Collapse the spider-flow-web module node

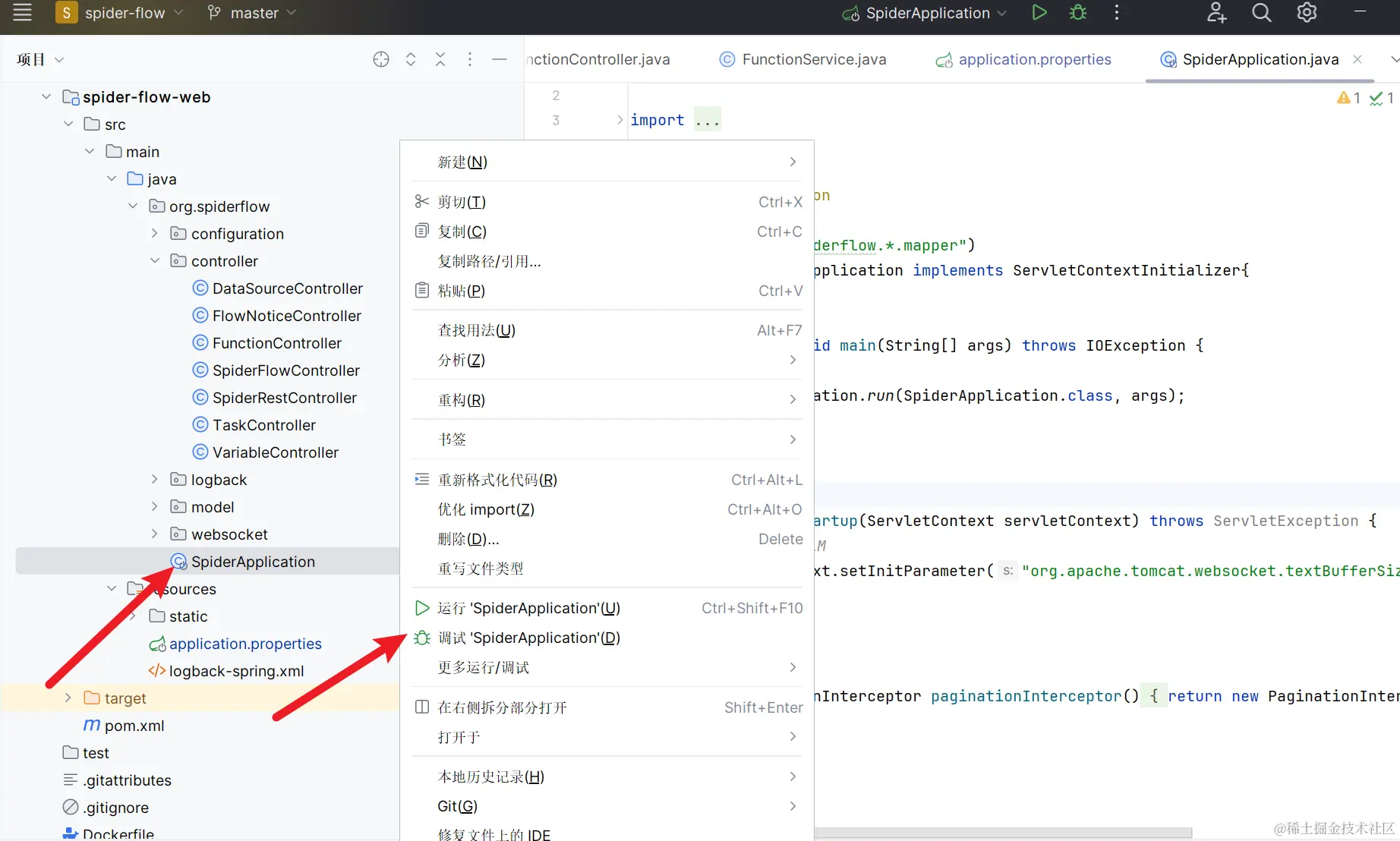point(46,97)
